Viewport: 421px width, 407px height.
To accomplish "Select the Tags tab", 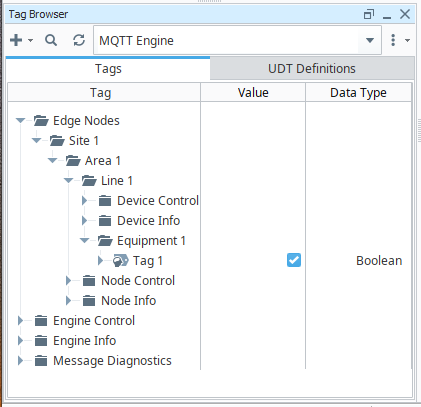I will tap(108, 69).
